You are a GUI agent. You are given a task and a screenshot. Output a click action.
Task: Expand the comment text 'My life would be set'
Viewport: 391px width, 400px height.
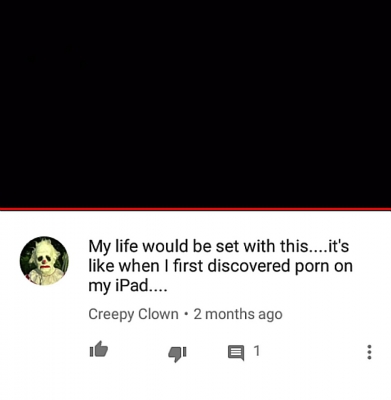[219, 246]
